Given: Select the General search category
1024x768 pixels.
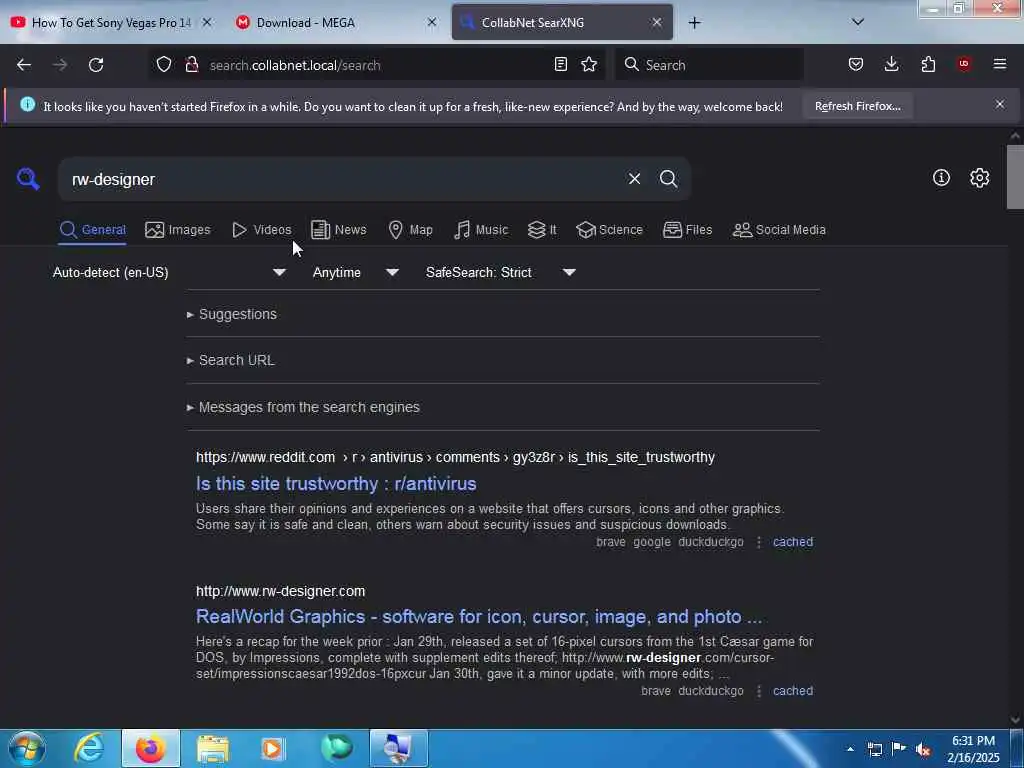Looking at the screenshot, I should pos(92,230).
